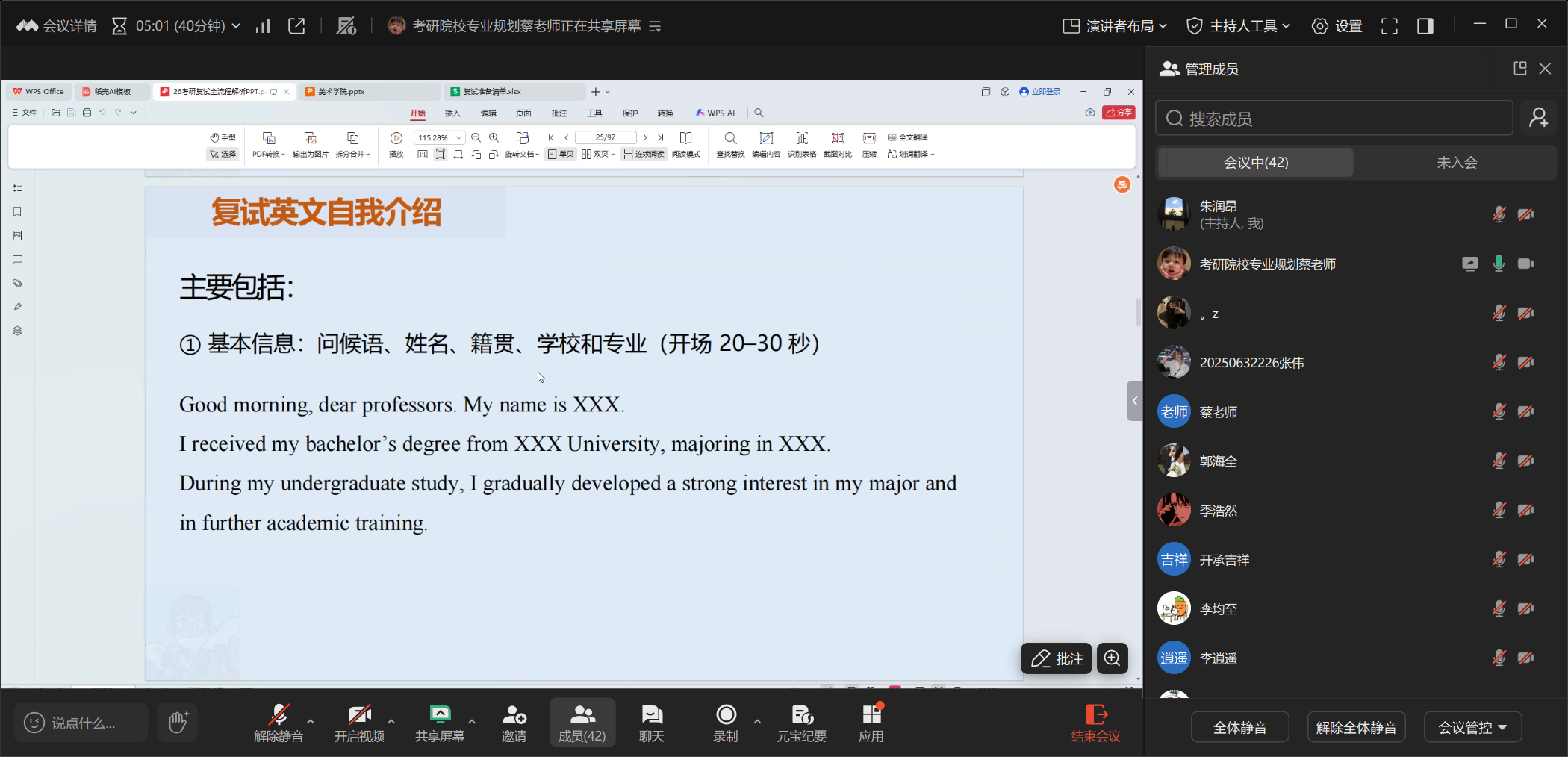Click the end meeting (结束会议) button

pyautogui.click(x=1095, y=723)
